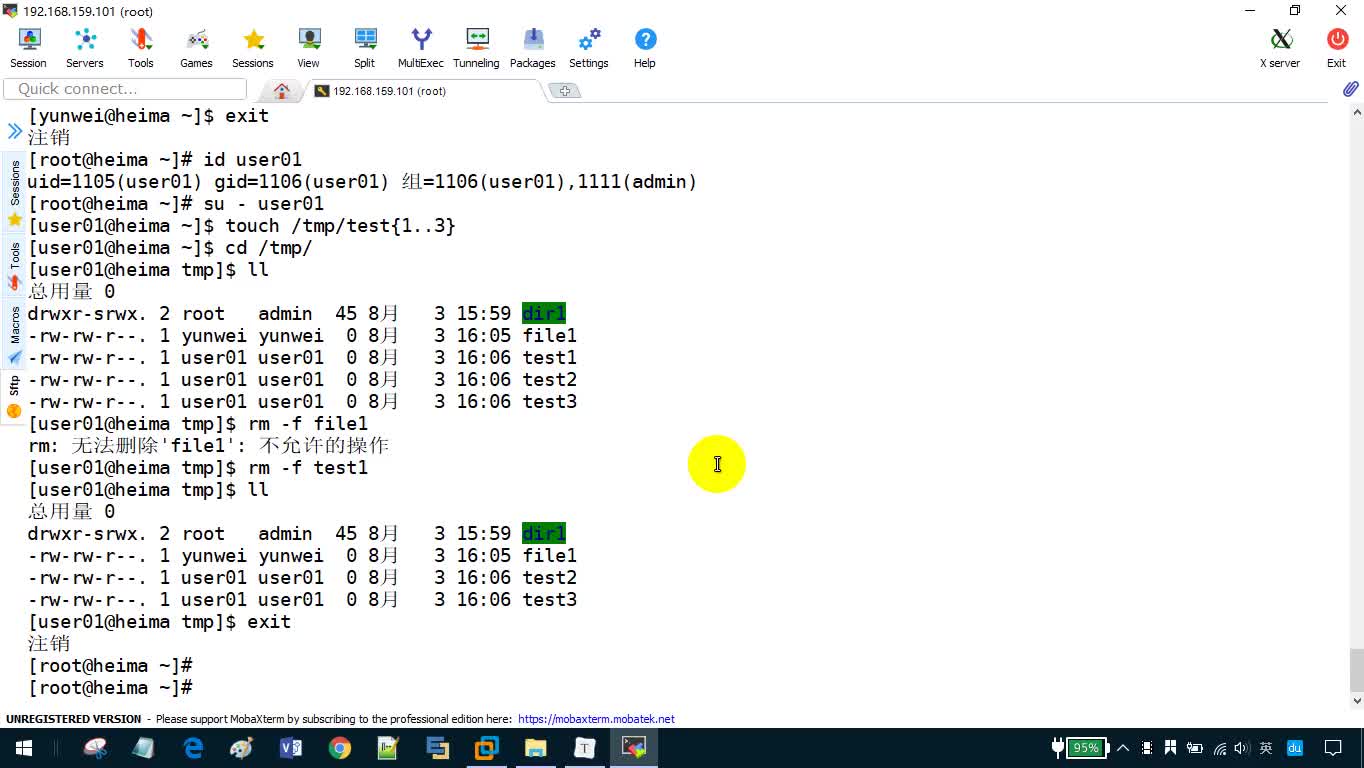Open the Sessions star button

pos(253,48)
